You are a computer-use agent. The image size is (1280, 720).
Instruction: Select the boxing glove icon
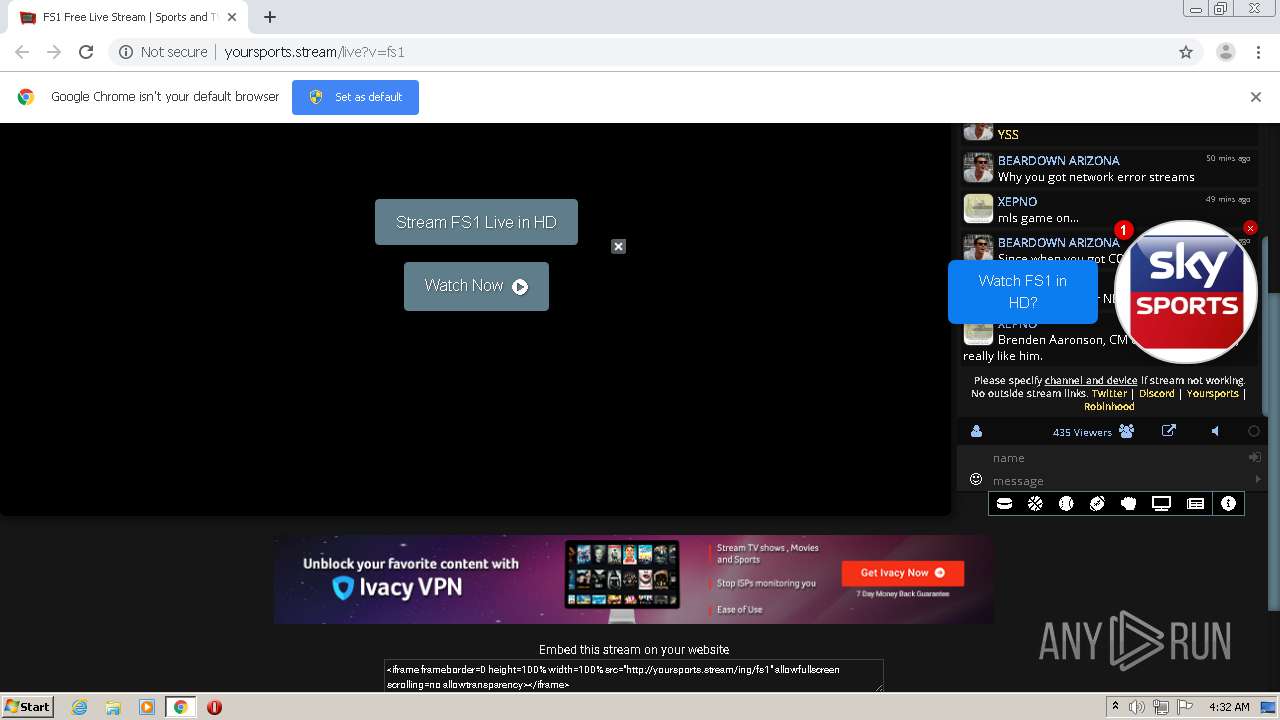click(1129, 504)
